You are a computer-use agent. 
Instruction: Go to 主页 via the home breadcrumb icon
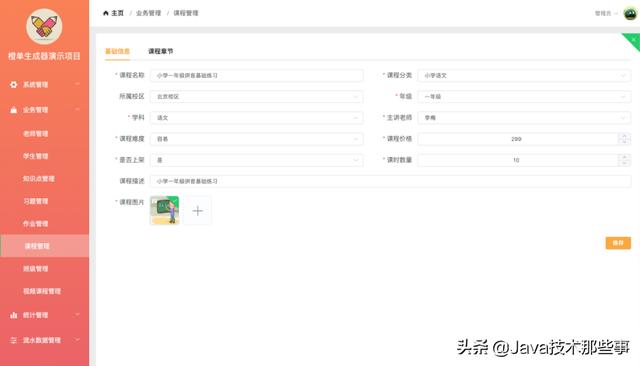point(106,13)
